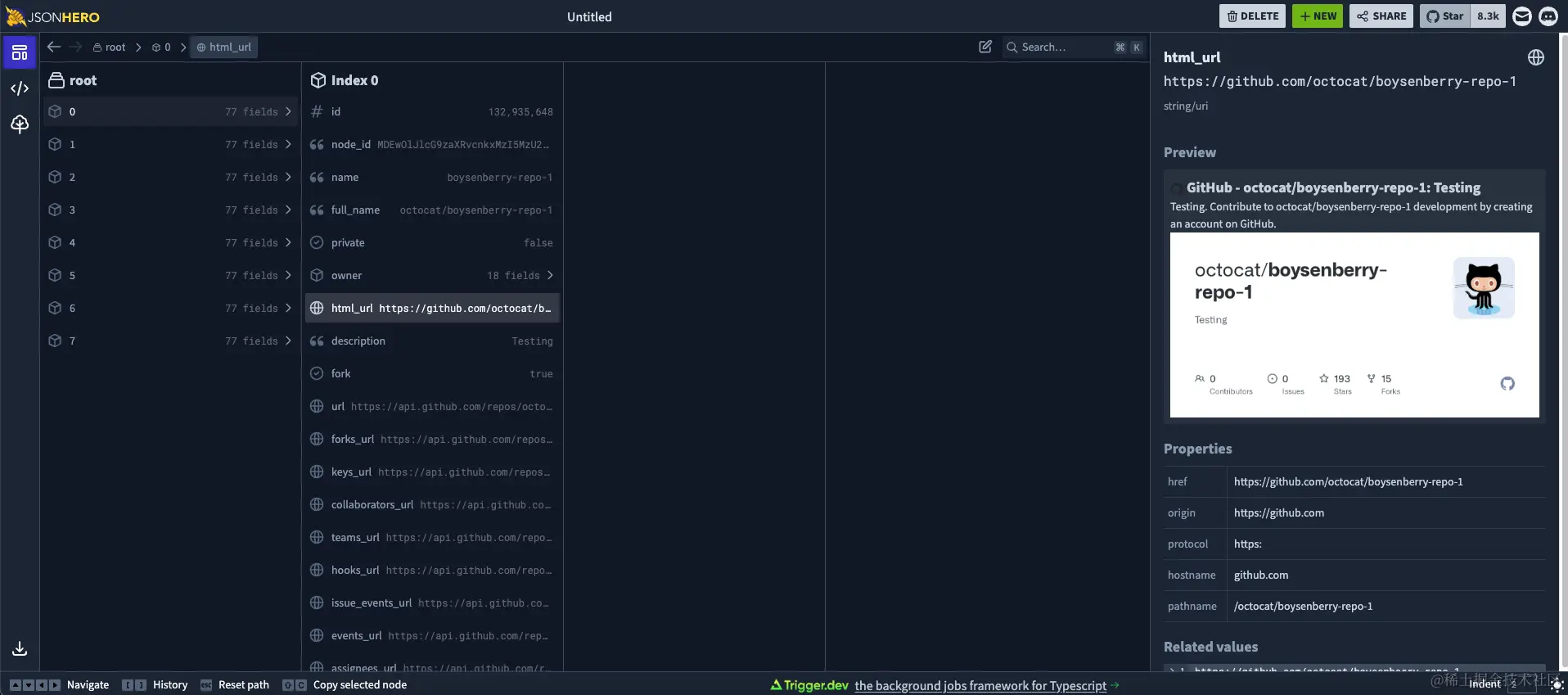Viewport: 1568px width, 695px height.
Task: Select the highlighted html_url row
Action: pos(432,308)
